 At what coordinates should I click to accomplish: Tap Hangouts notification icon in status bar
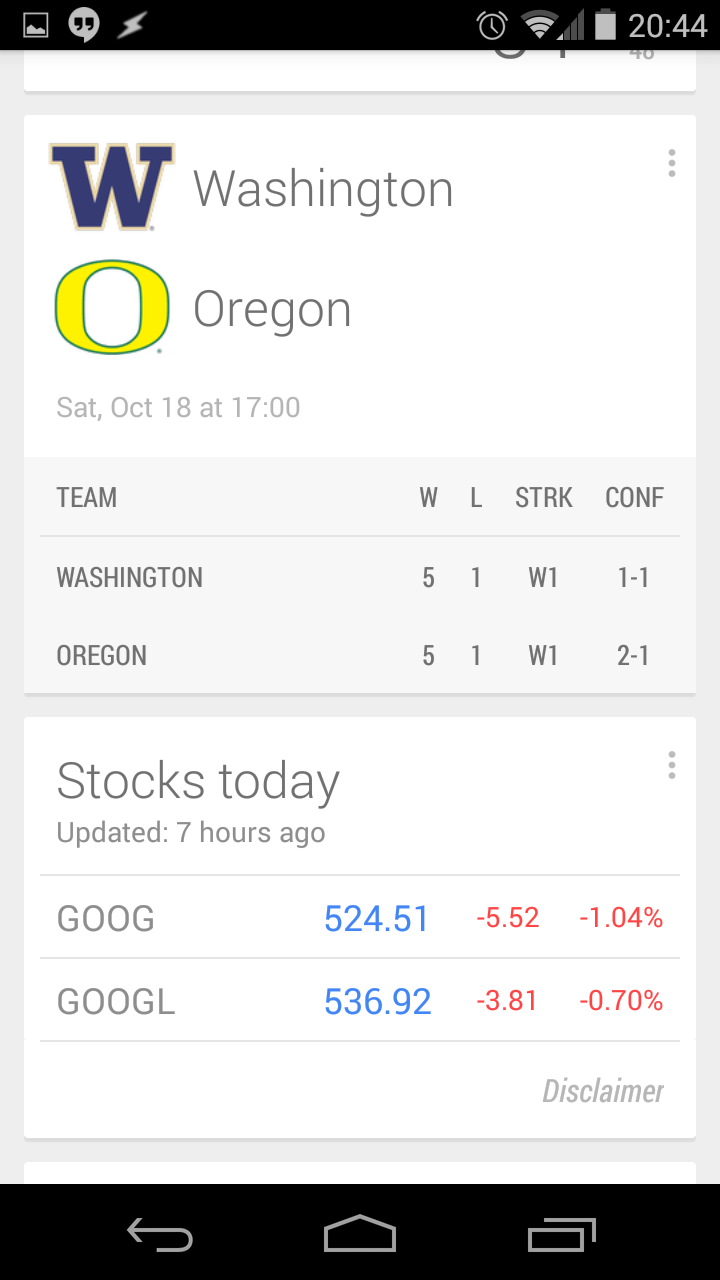click(x=84, y=26)
